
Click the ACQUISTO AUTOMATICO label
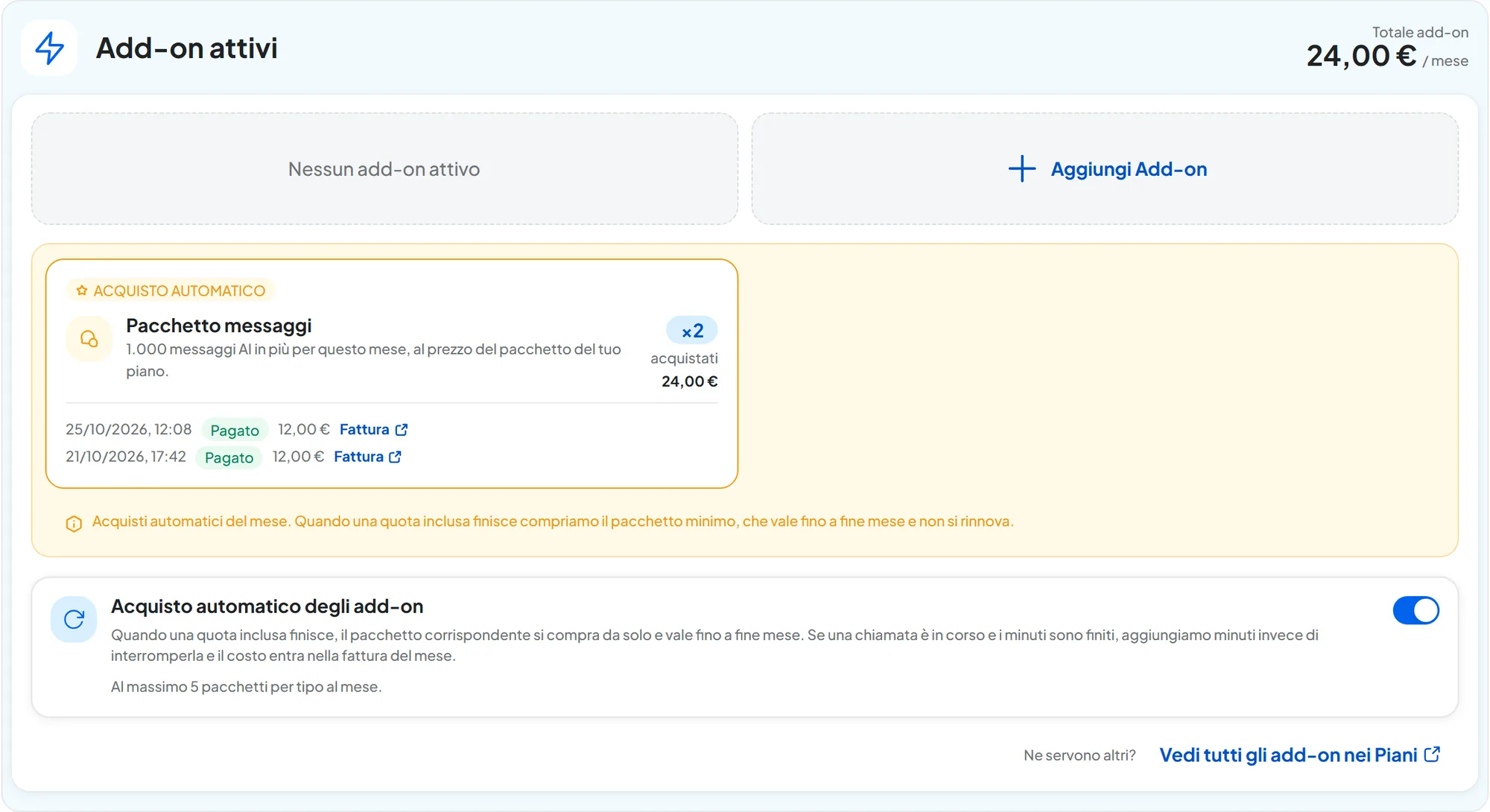171,291
